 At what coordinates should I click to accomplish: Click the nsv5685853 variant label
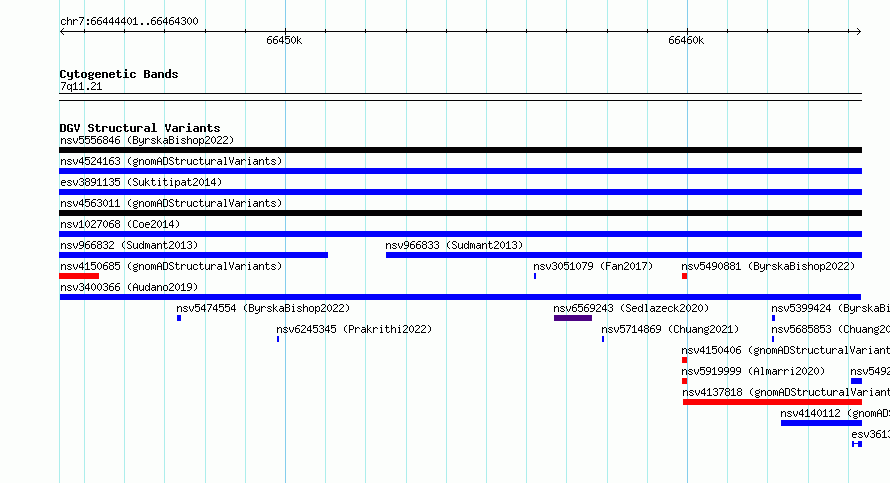click(x=830, y=329)
